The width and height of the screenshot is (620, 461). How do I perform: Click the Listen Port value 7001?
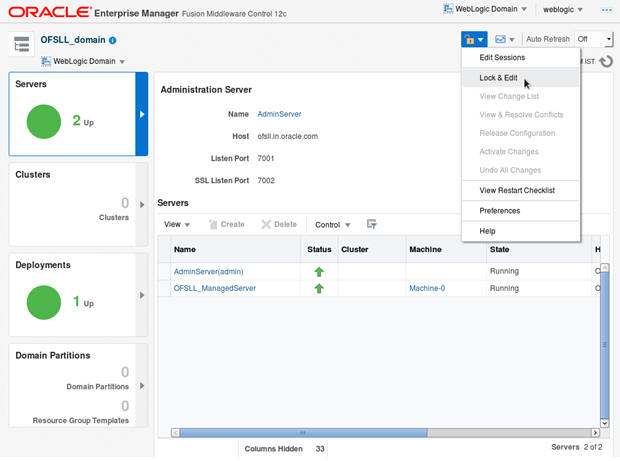click(x=266, y=159)
